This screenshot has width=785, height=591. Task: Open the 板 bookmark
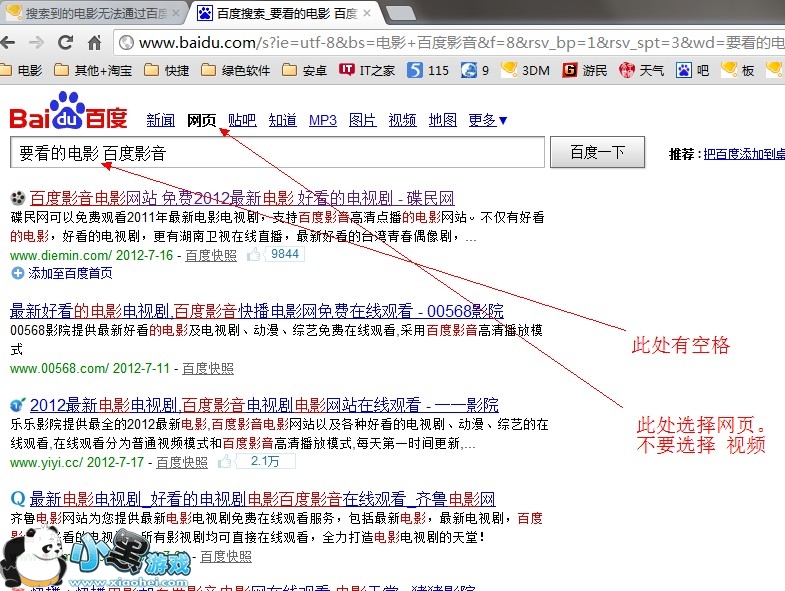tap(737, 70)
